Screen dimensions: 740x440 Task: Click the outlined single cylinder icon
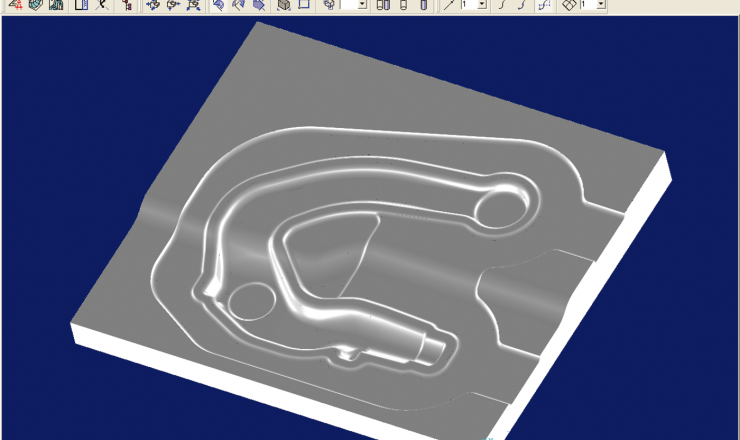[402, 5]
